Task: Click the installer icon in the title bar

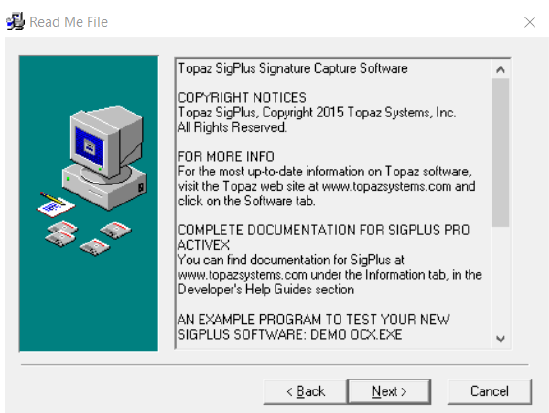Action: [15, 22]
